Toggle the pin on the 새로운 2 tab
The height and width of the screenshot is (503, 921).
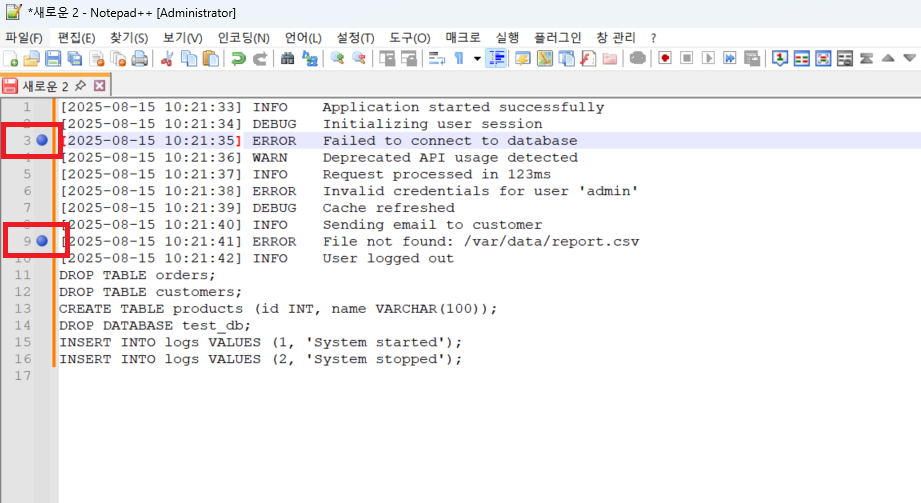[x=79, y=86]
